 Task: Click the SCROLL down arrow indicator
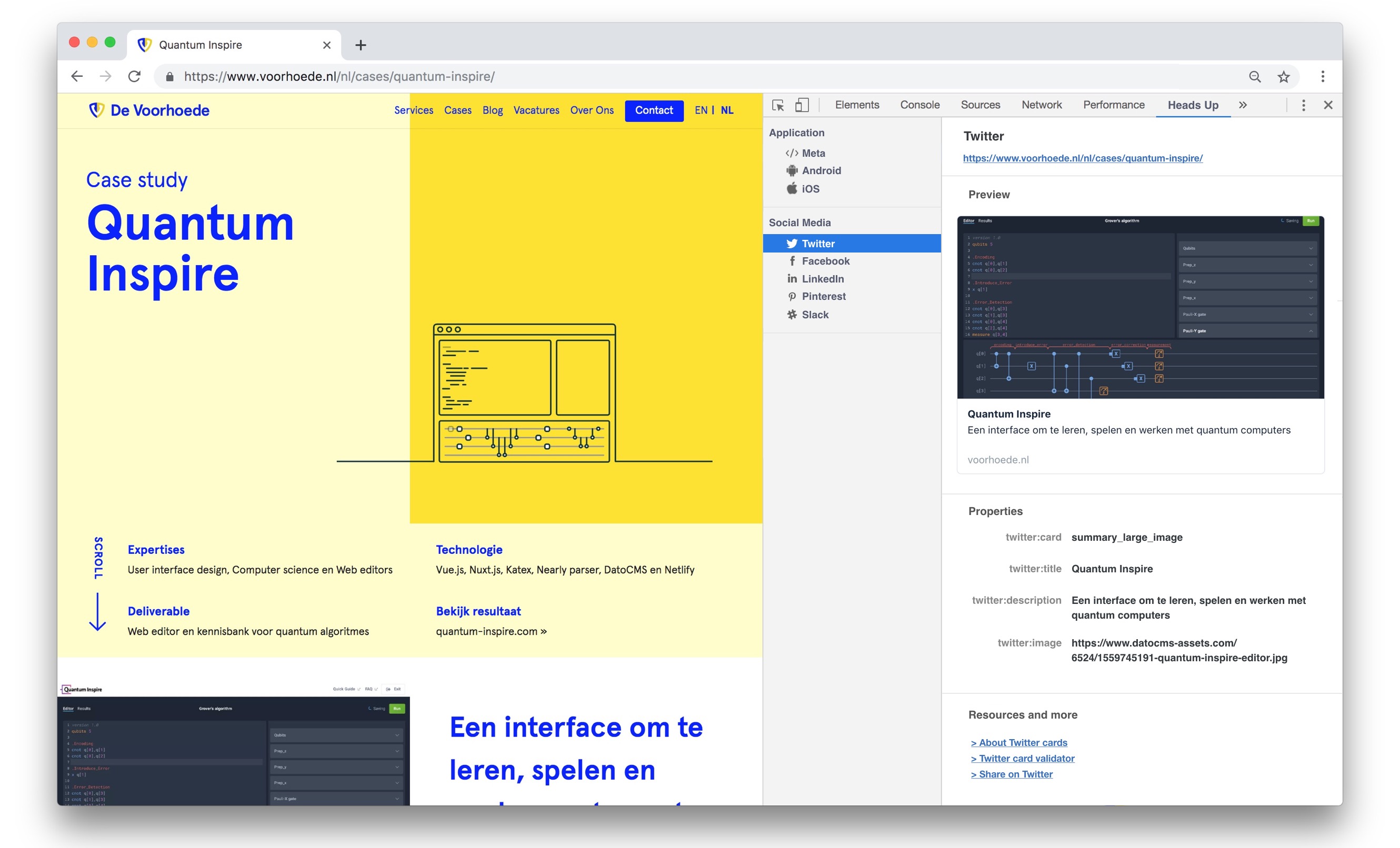click(98, 612)
